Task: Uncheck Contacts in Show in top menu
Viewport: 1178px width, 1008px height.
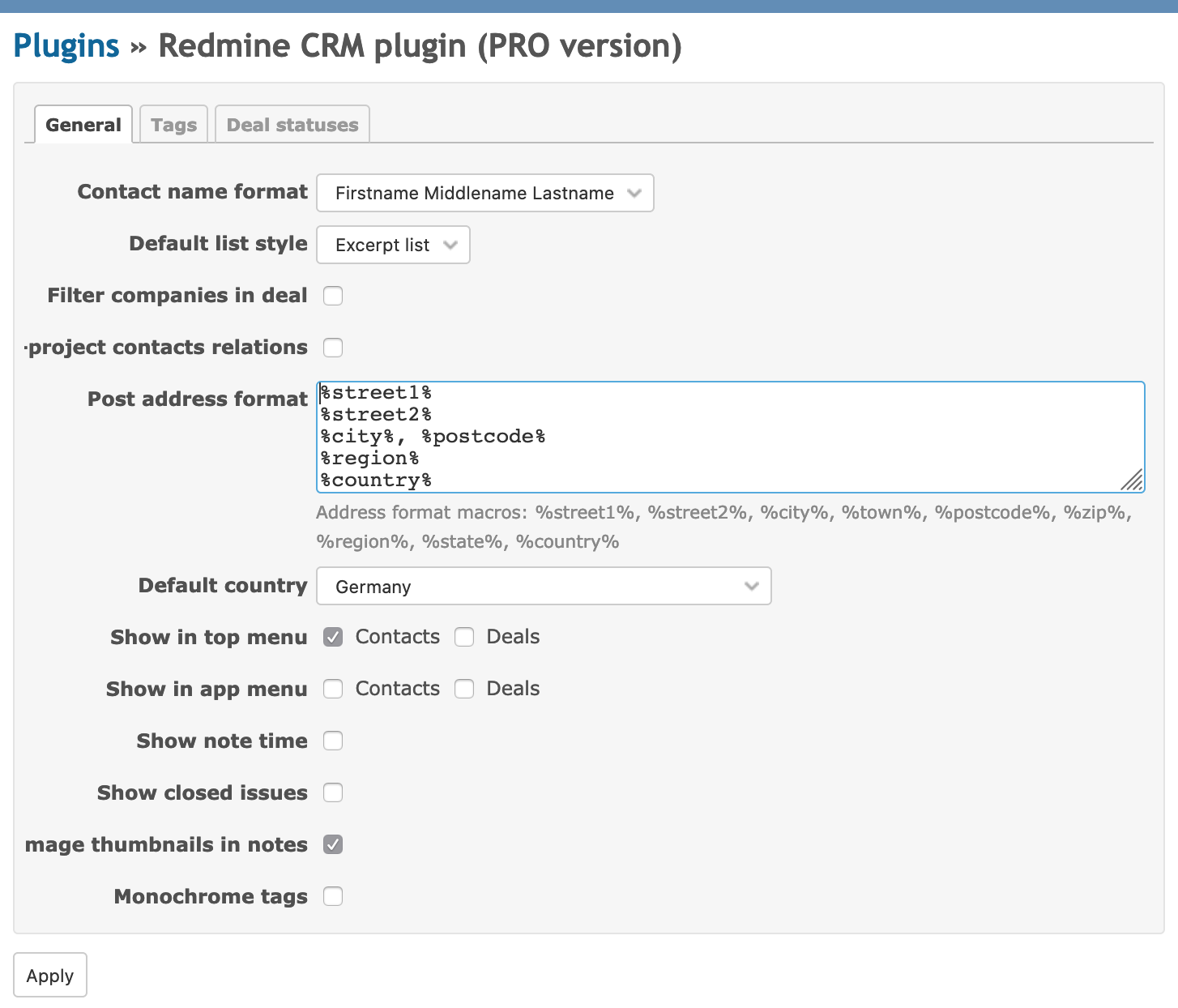Action: pyautogui.click(x=333, y=637)
